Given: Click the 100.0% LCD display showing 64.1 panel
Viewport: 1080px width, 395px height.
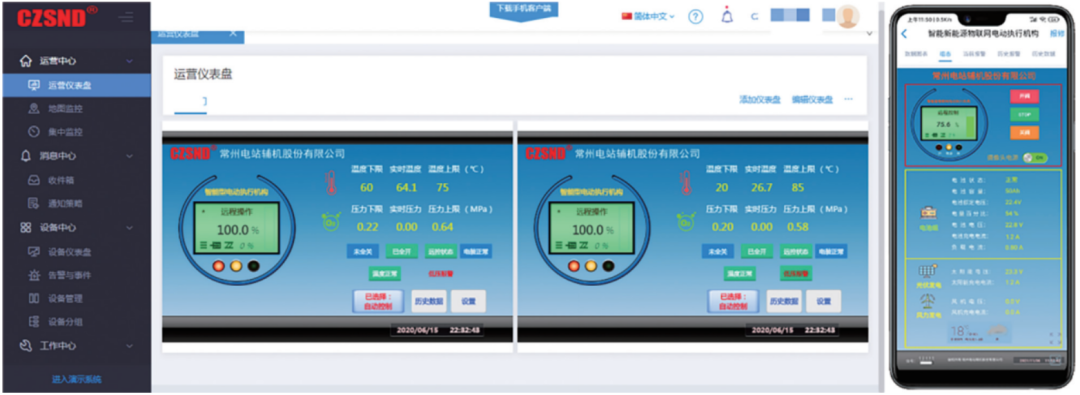Looking at the screenshot, I should (236, 229).
